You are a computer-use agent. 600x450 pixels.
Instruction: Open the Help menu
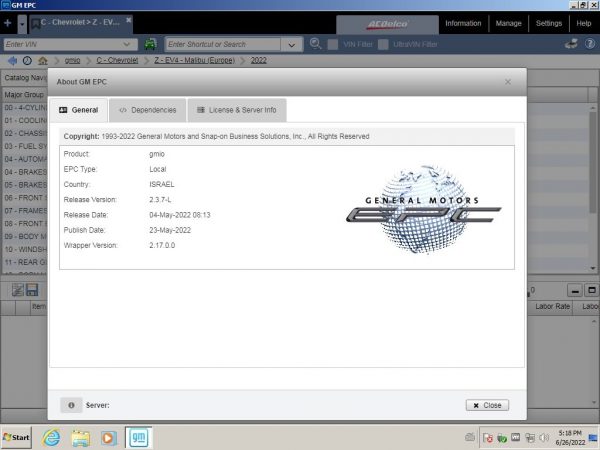point(584,23)
